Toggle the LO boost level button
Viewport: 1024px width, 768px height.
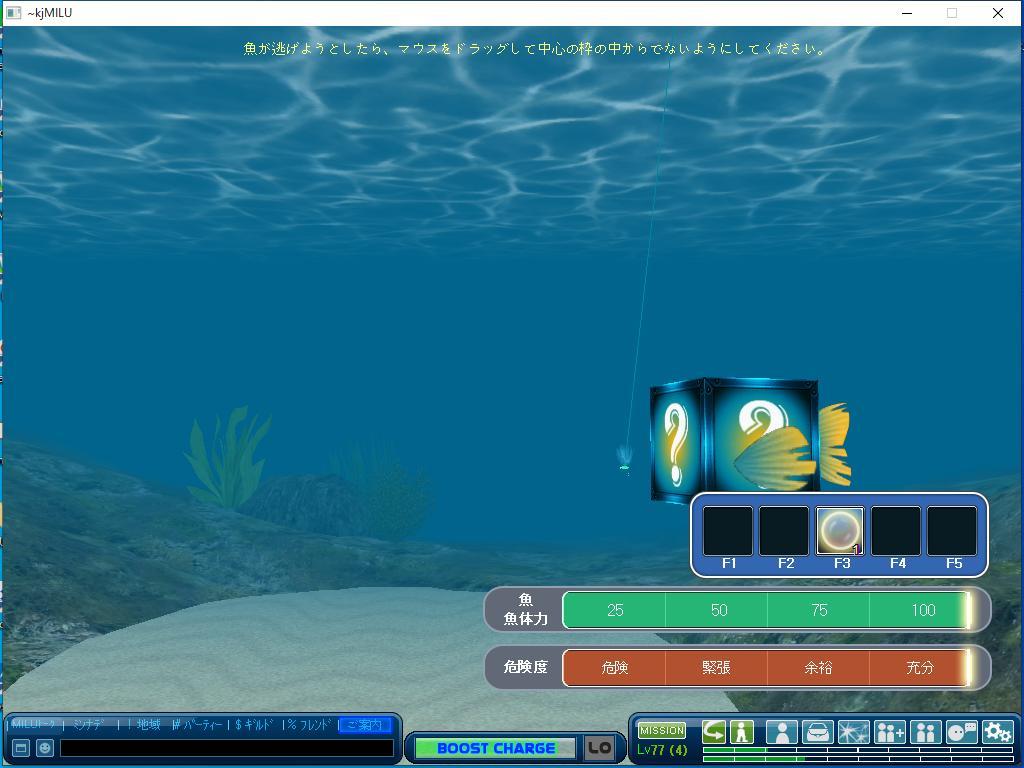(600, 748)
